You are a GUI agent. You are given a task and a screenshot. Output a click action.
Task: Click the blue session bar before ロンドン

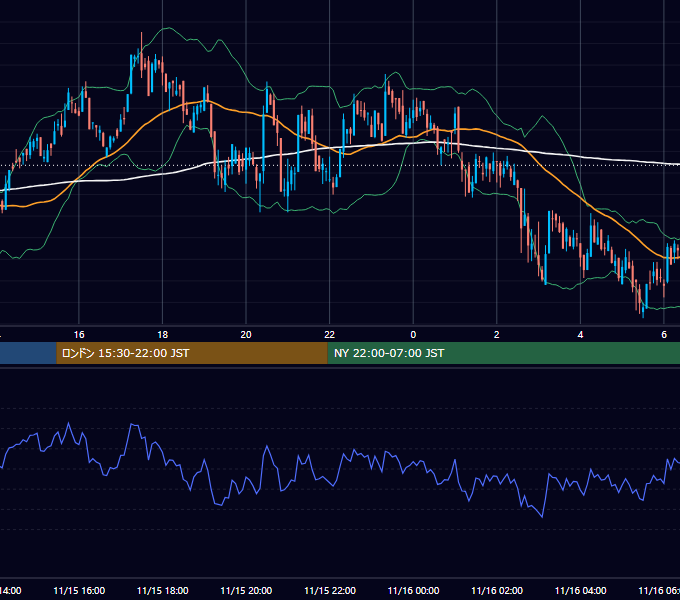28,353
